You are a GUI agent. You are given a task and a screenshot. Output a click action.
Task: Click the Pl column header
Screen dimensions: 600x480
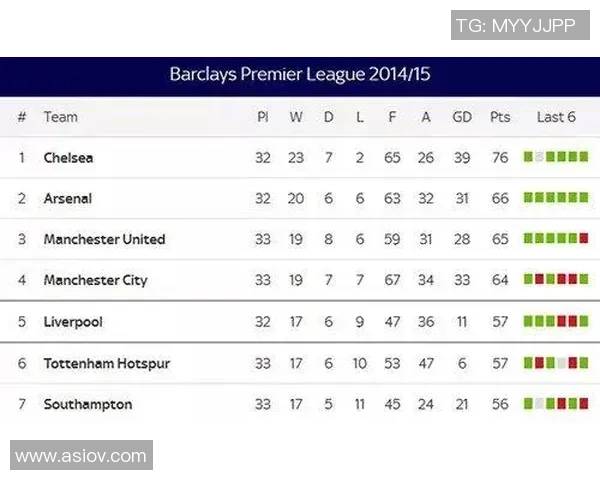(x=263, y=117)
